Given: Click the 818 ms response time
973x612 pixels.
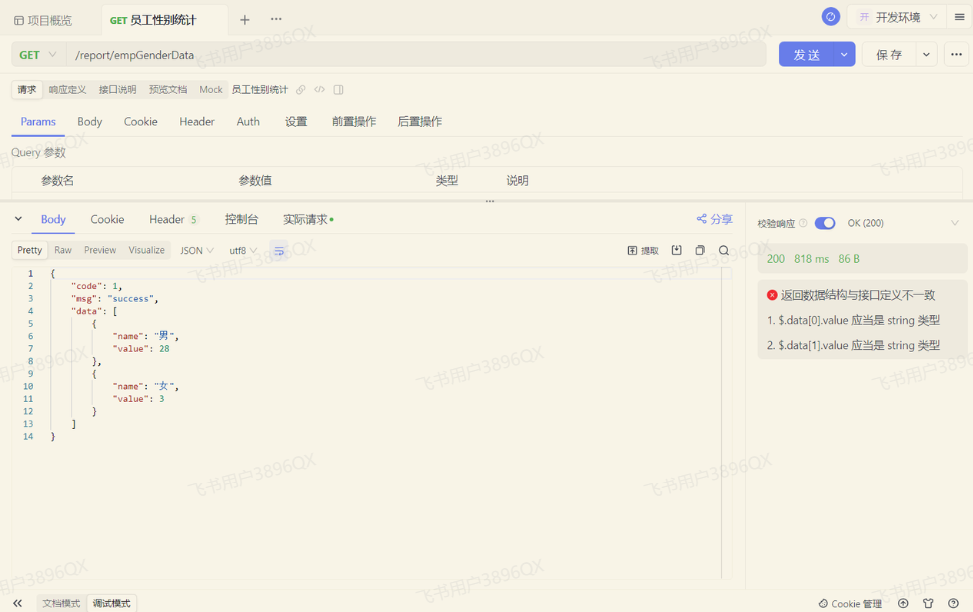Looking at the screenshot, I should [x=811, y=259].
